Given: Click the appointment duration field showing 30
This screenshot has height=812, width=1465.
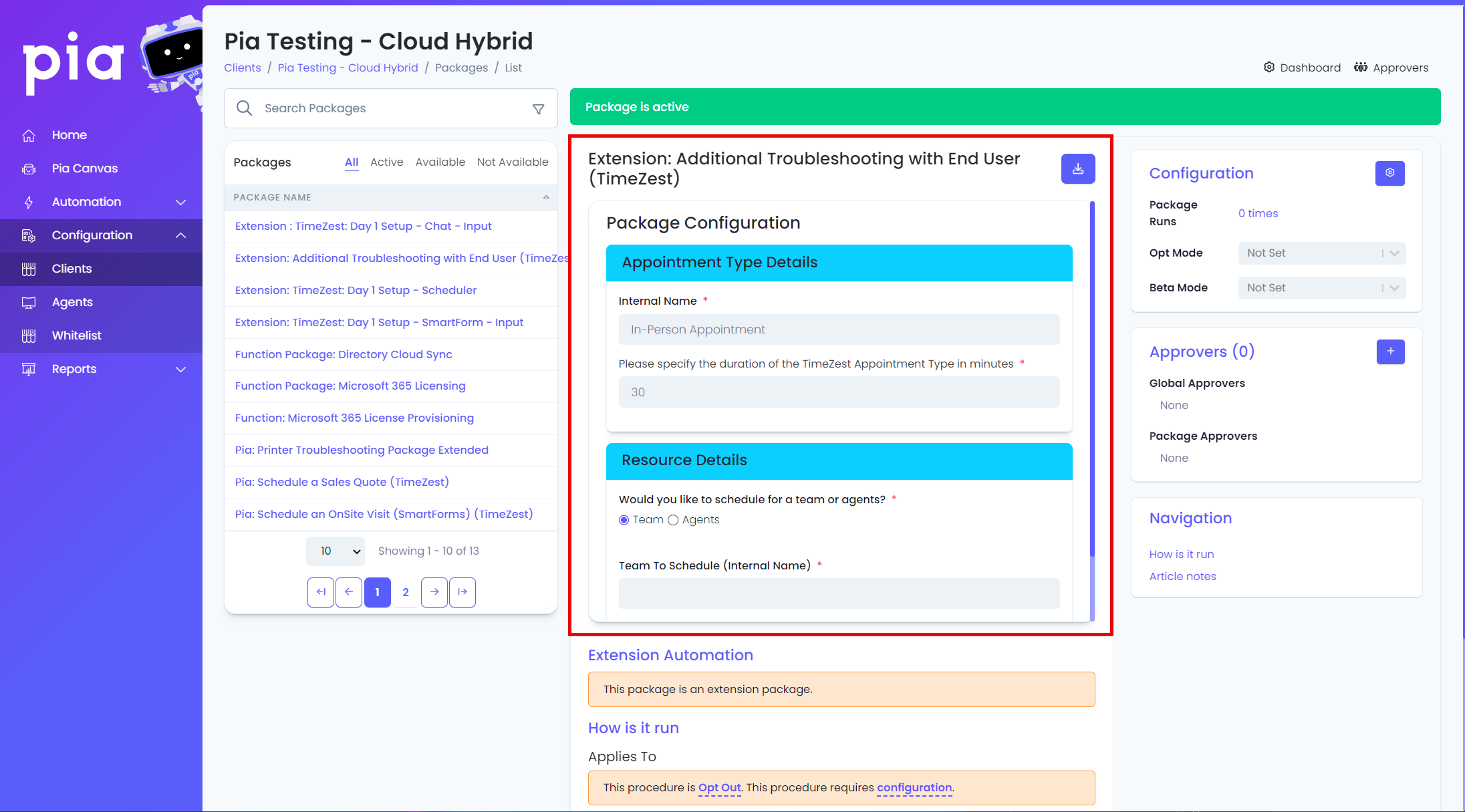Looking at the screenshot, I should pyautogui.click(x=839, y=392).
